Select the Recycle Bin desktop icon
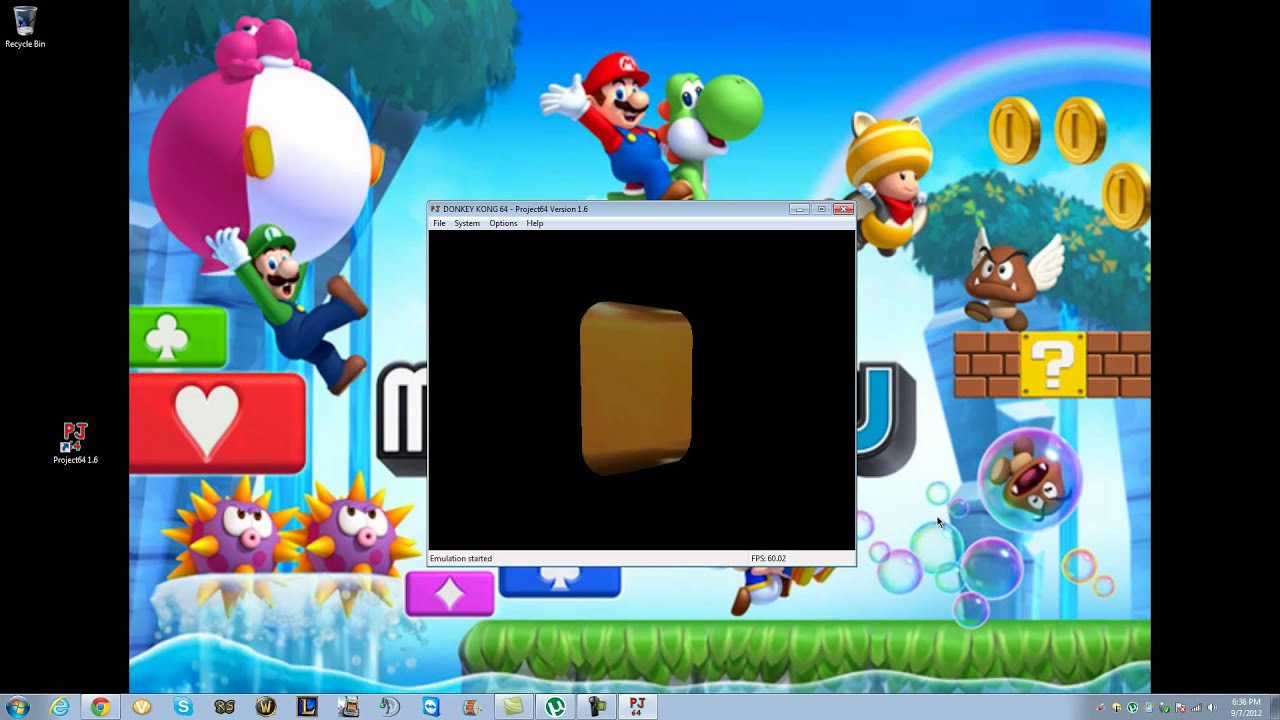This screenshot has width=1280, height=720. (25, 27)
